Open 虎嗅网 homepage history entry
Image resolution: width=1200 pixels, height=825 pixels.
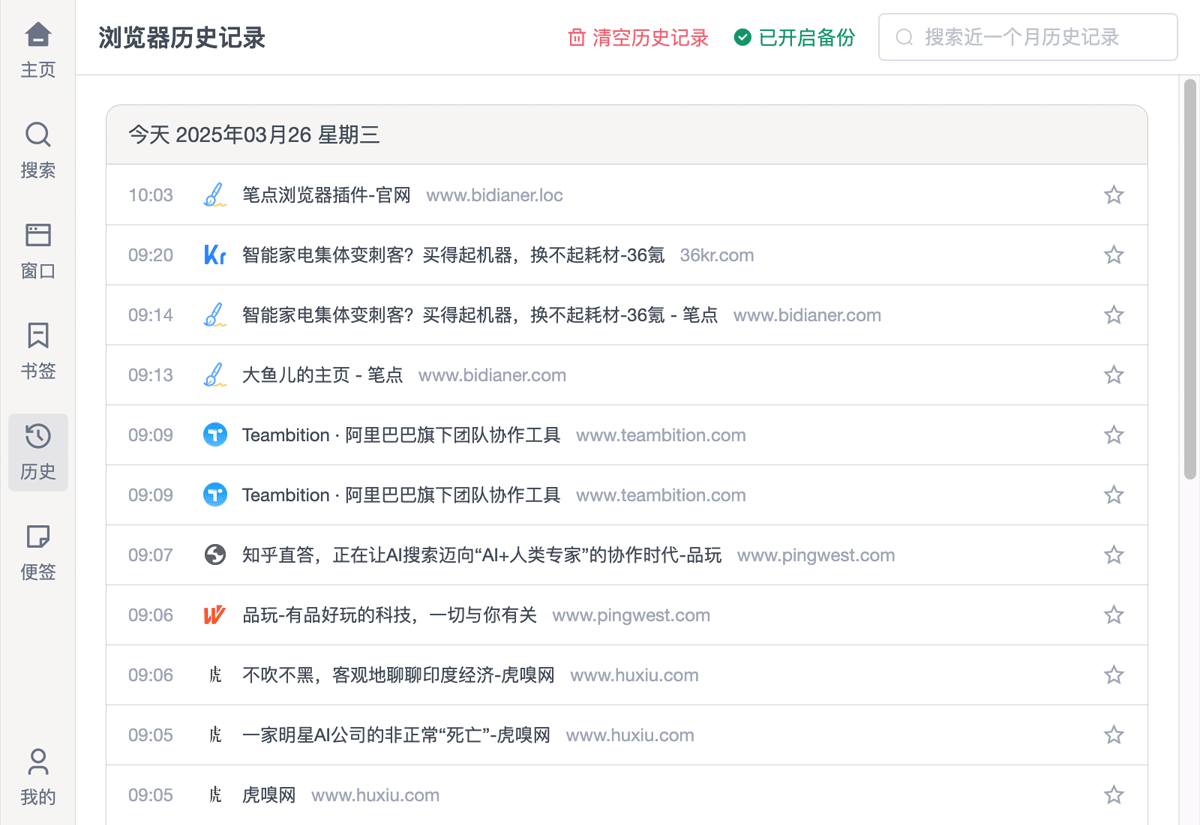tap(269, 795)
